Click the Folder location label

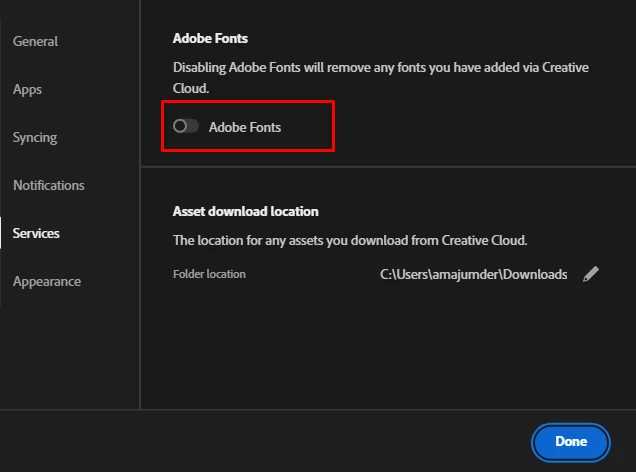[x=209, y=274]
